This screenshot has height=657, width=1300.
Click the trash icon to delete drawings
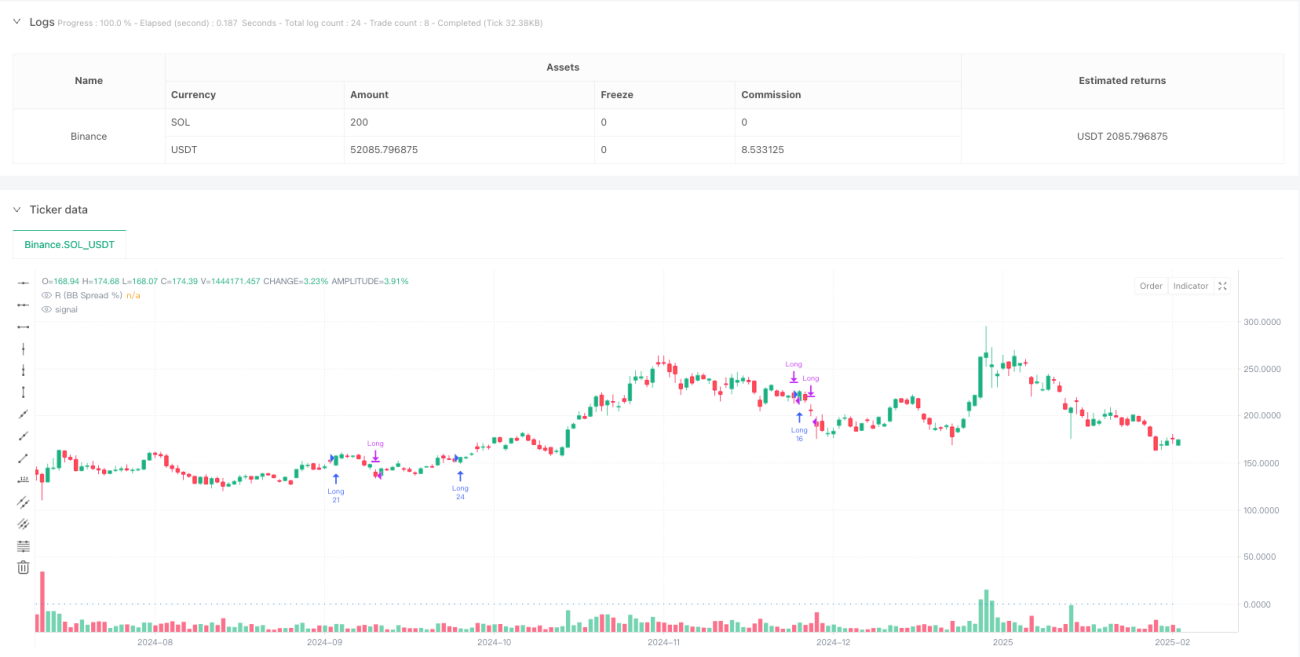click(23, 568)
